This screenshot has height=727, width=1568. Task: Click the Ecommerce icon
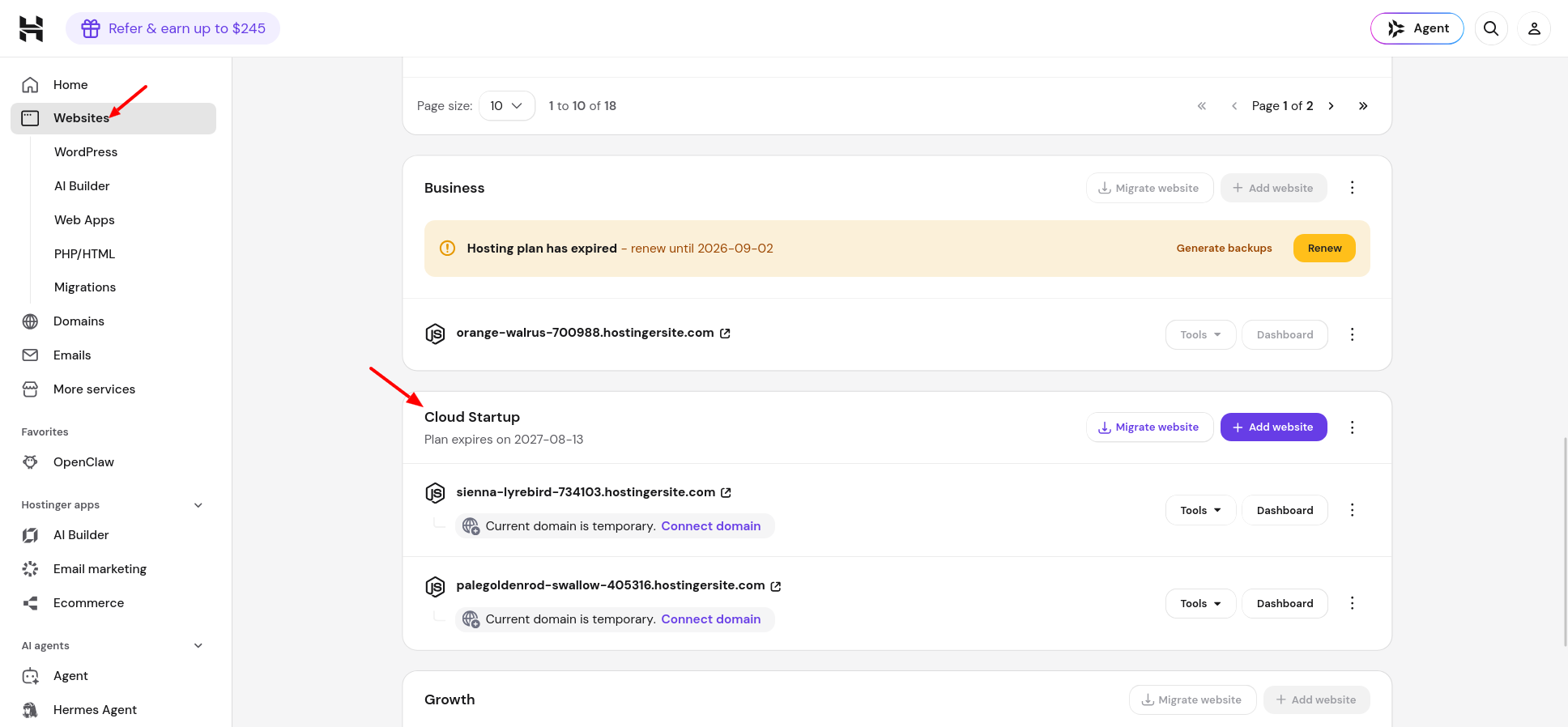pyautogui.click(x=30, y=603)
